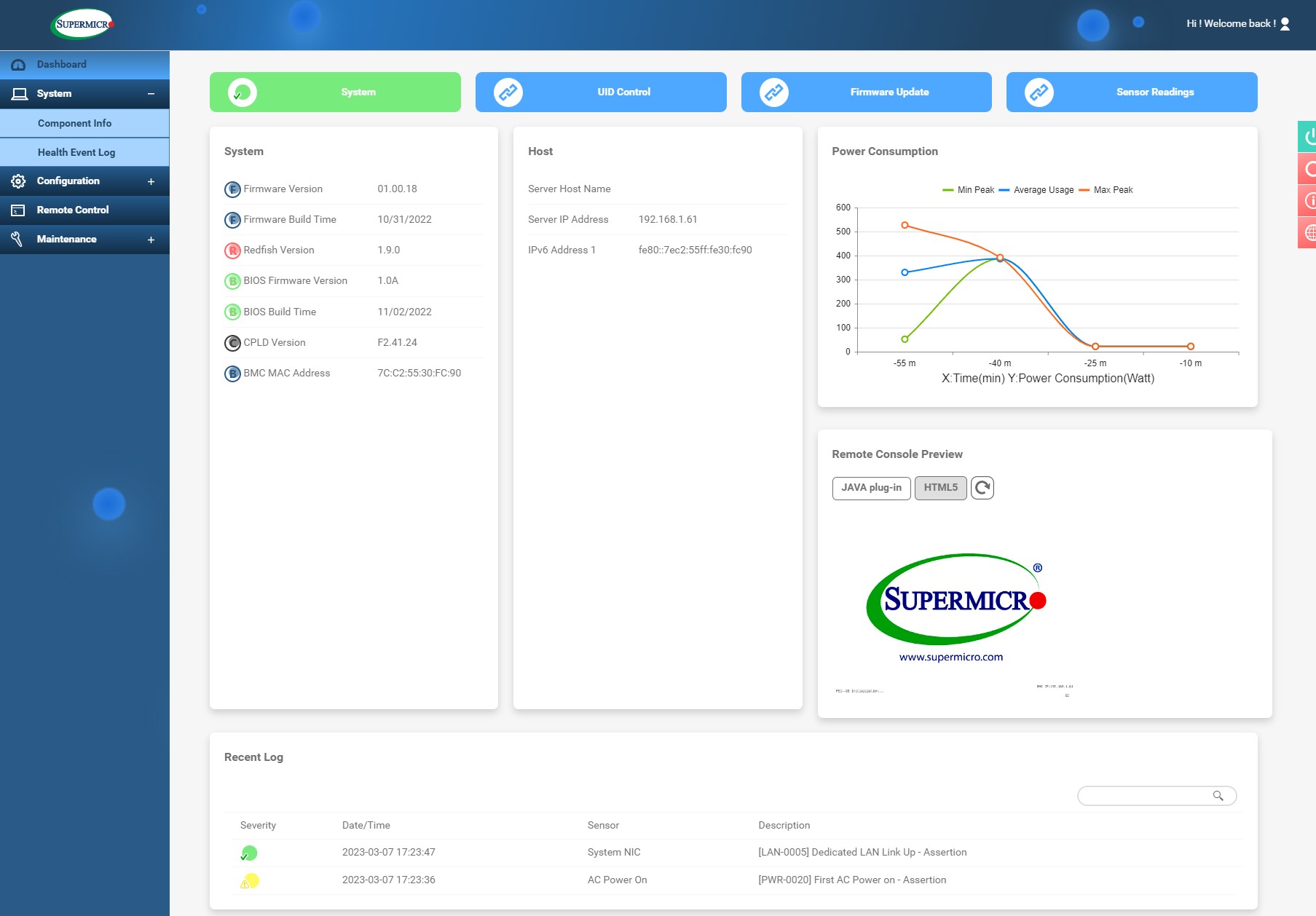The image size is (1316, 916).
Task: Collapse the System sidebar section
Action: point(151,94)
